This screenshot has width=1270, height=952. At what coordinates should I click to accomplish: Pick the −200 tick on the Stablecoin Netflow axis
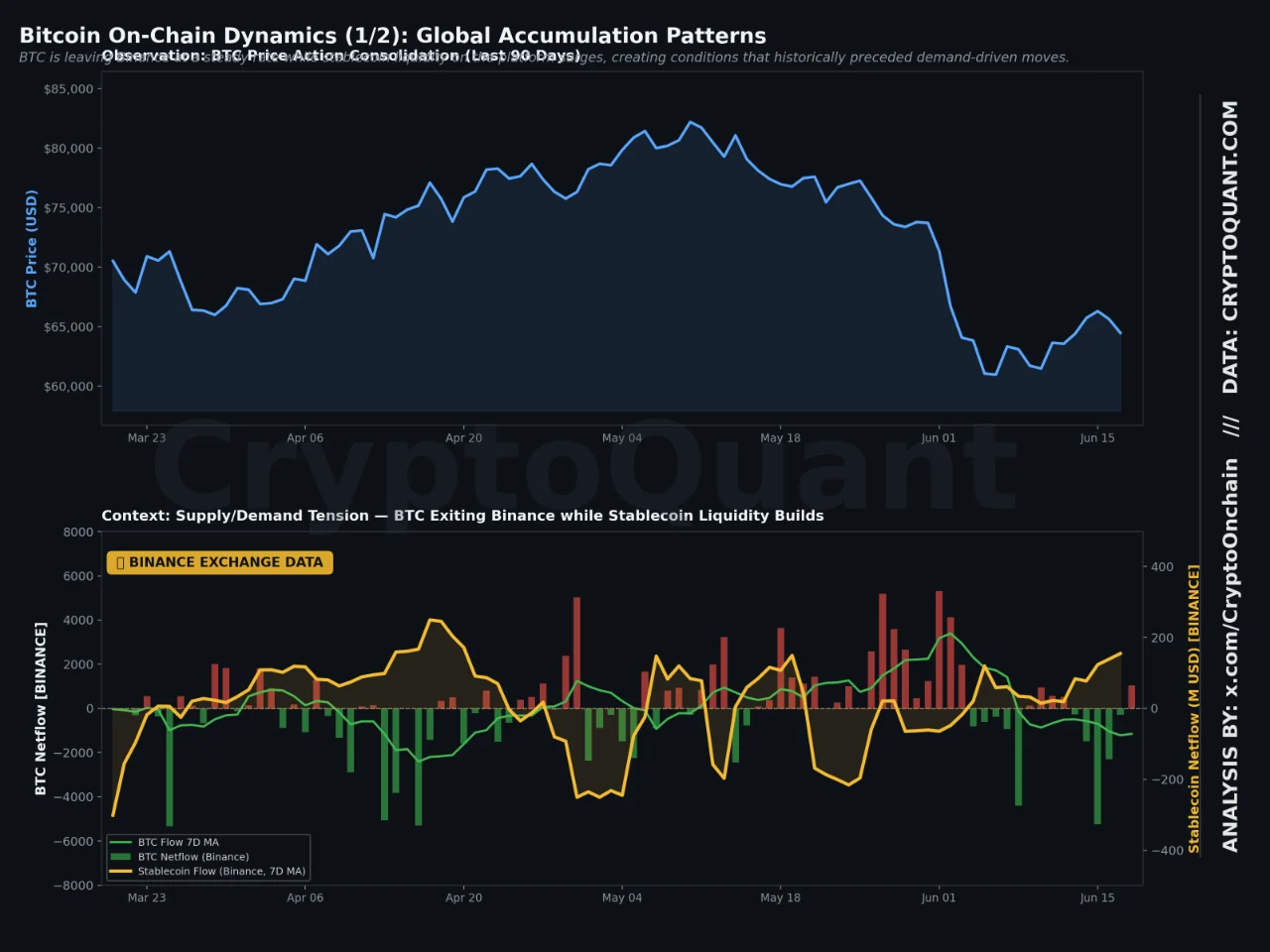[x=1167, y=779]
